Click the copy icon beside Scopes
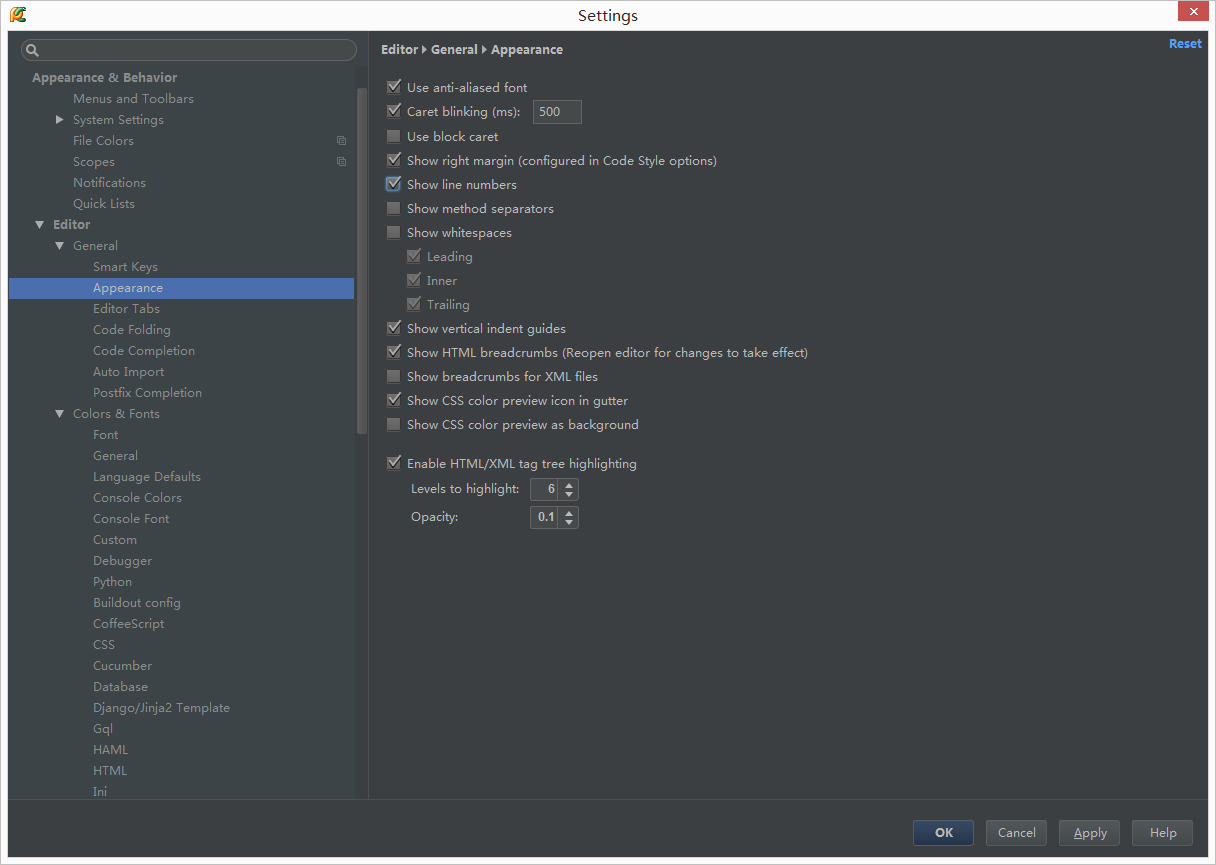Viewport: 1216px width, 865px height. tap(341, 162)
